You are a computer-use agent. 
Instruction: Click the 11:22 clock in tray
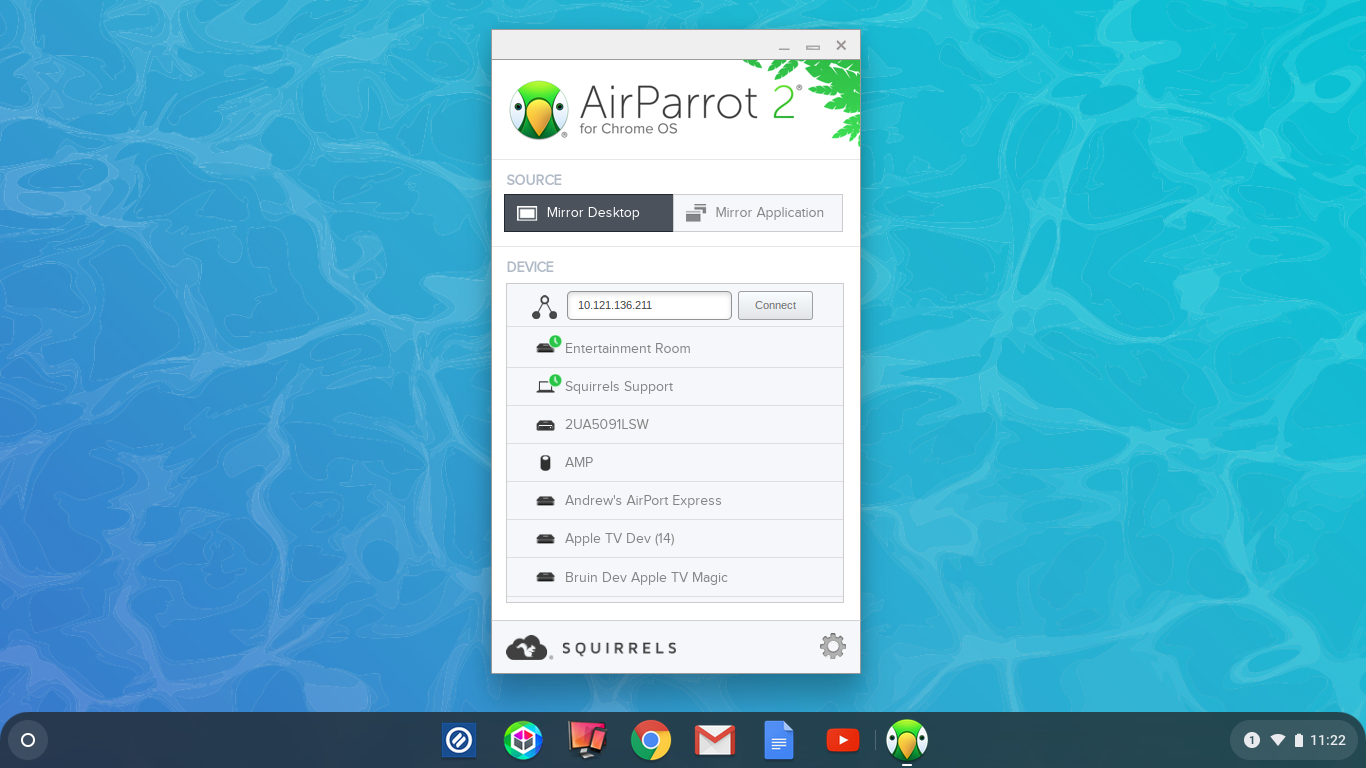coord(1328,740)
